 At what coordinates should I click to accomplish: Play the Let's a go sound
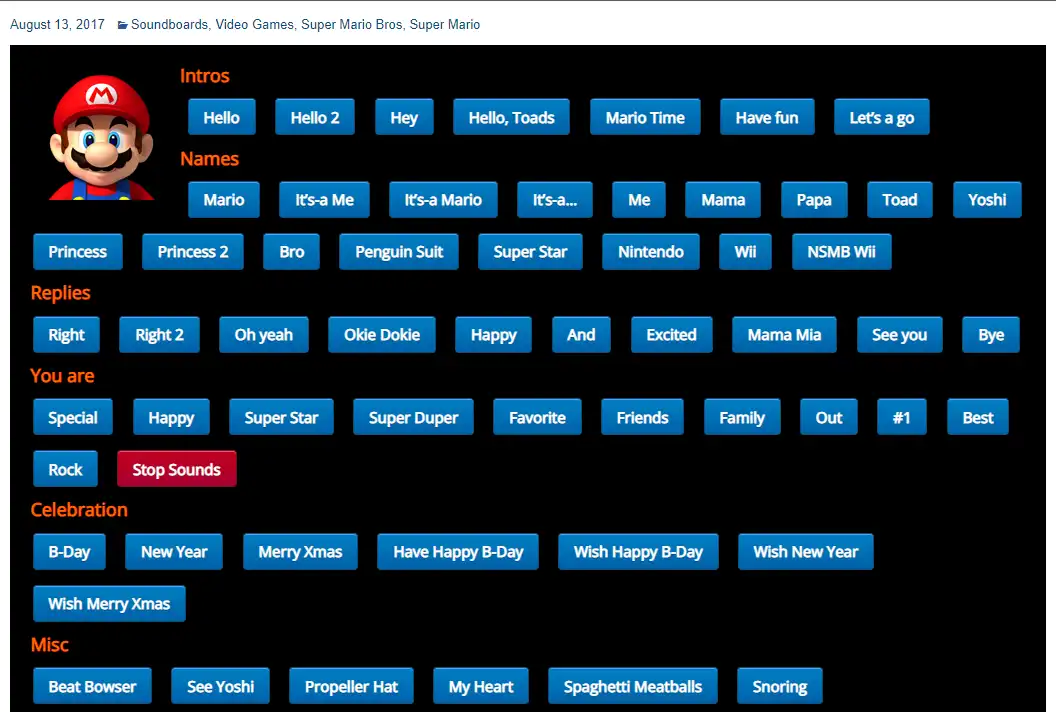[x=882, y=117]
